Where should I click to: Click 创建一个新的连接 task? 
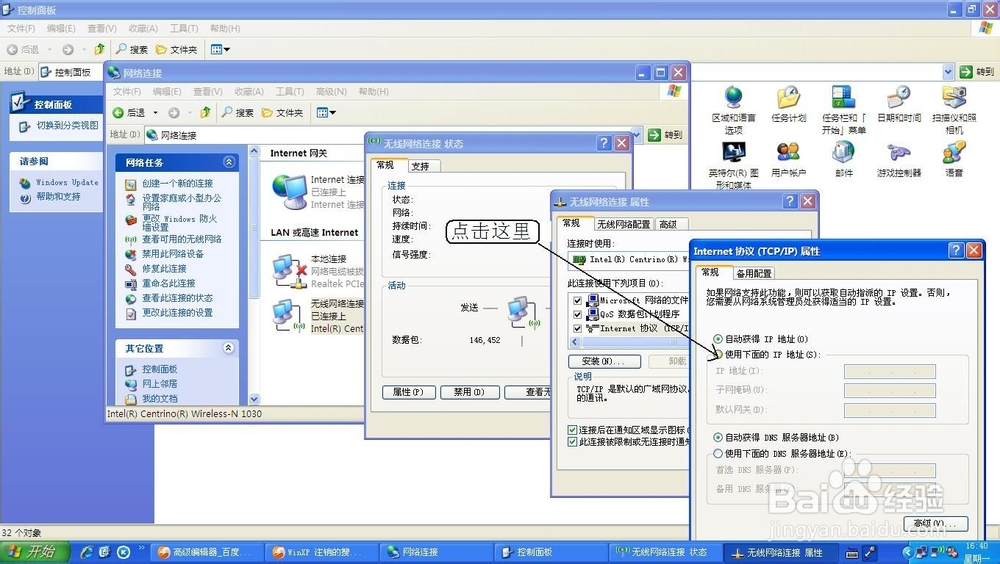(x=177, y=184)
